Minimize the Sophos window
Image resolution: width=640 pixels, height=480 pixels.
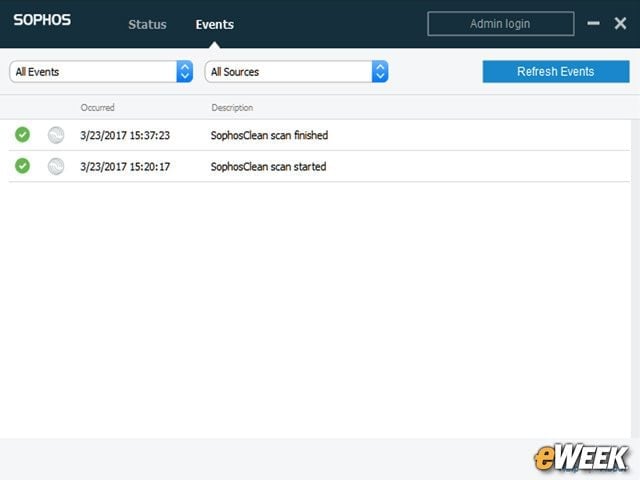(593, 23)
